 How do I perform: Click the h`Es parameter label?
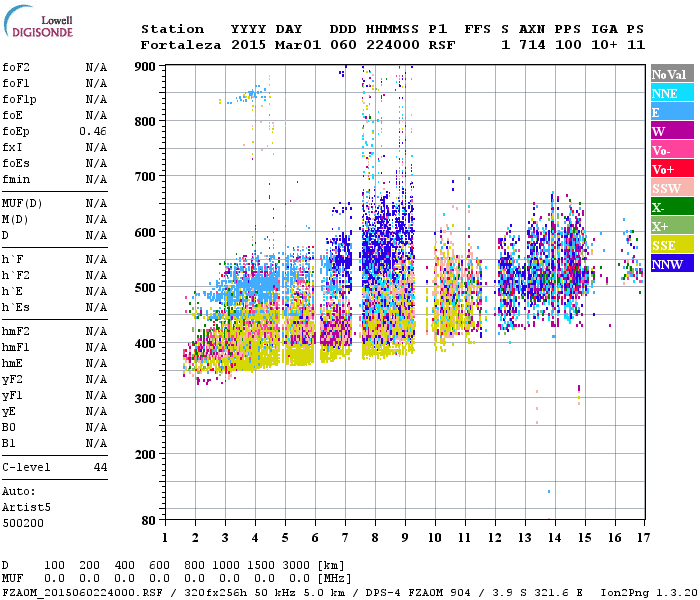point(16,308)
